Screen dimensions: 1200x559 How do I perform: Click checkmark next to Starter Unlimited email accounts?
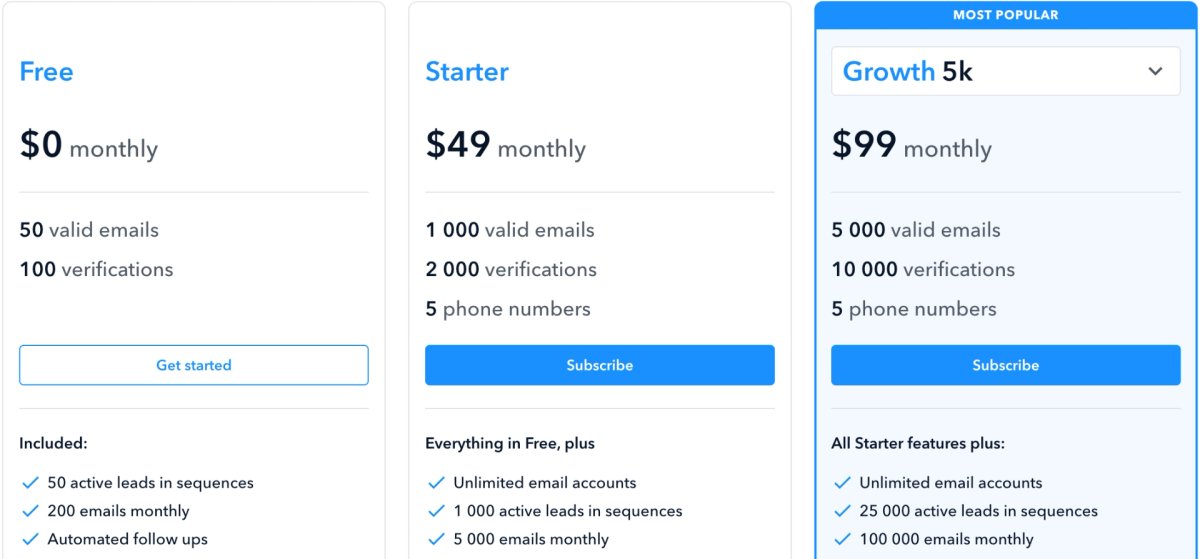click(x=436, y=483)
